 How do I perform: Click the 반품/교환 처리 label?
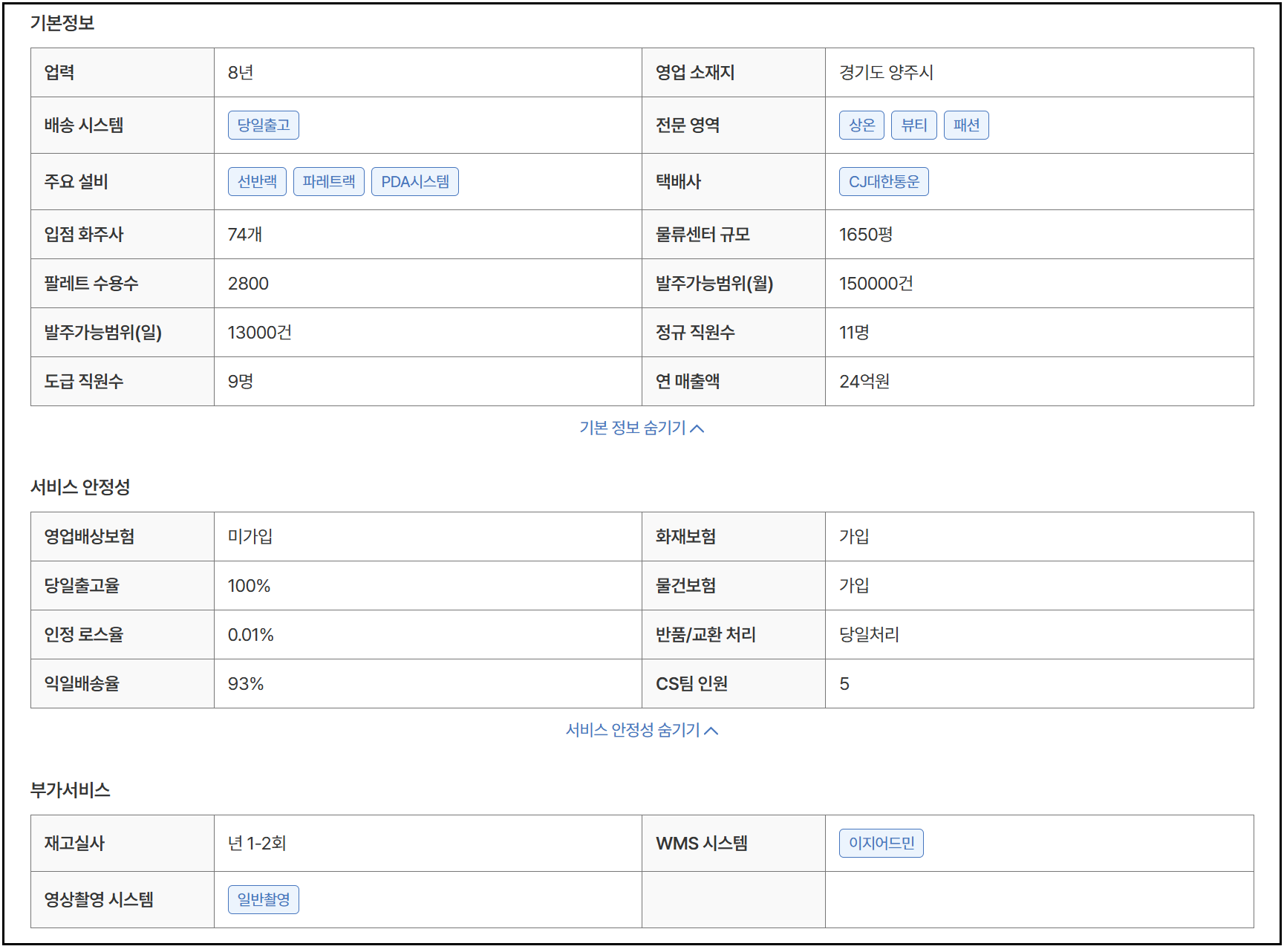(705, 634)
